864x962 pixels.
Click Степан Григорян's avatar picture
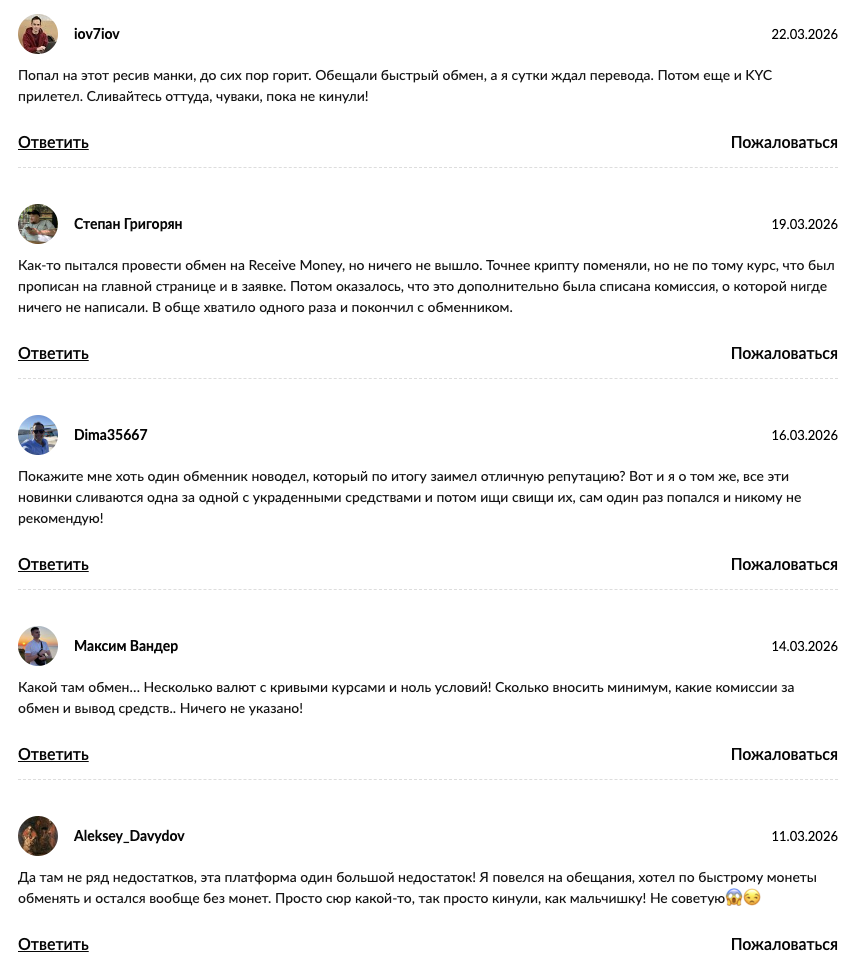tap(38, 224)
